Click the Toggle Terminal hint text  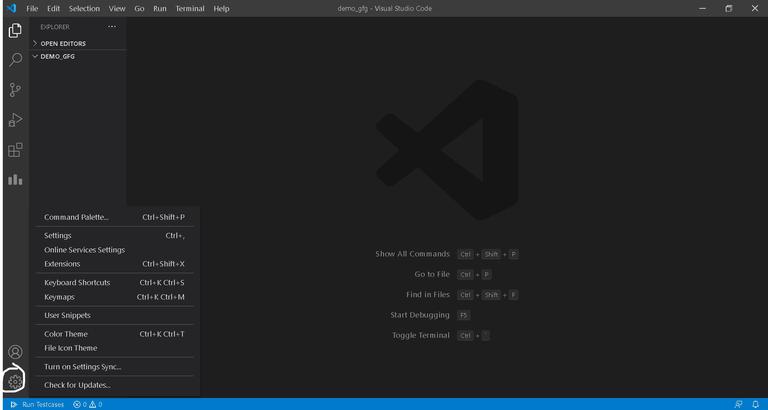421,336
